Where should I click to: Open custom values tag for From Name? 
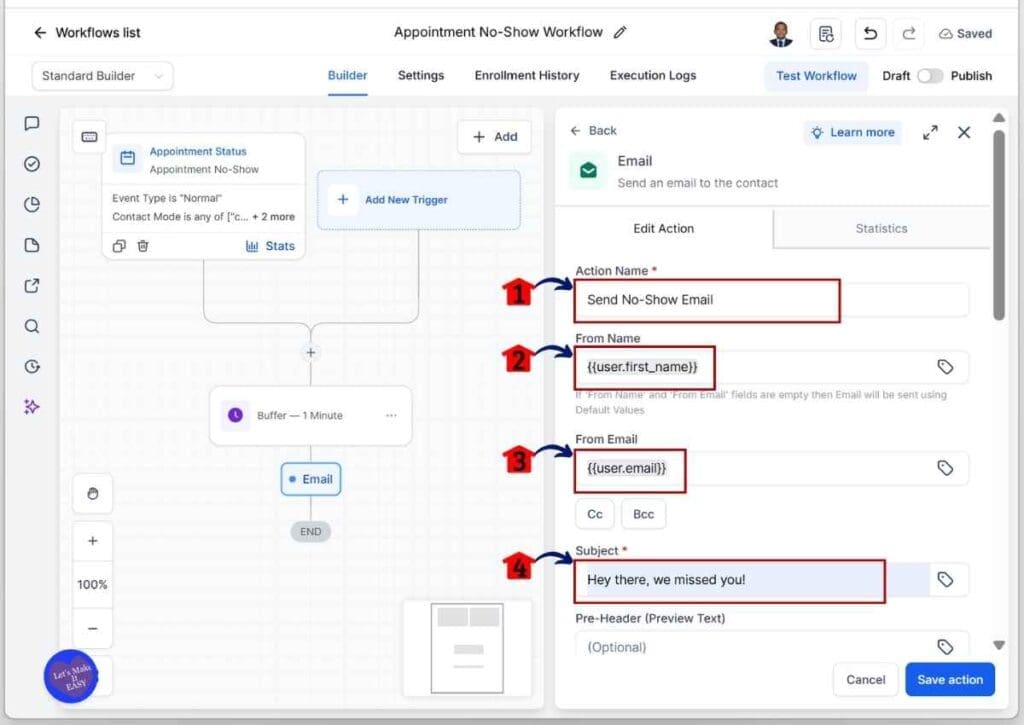(945, 367)
